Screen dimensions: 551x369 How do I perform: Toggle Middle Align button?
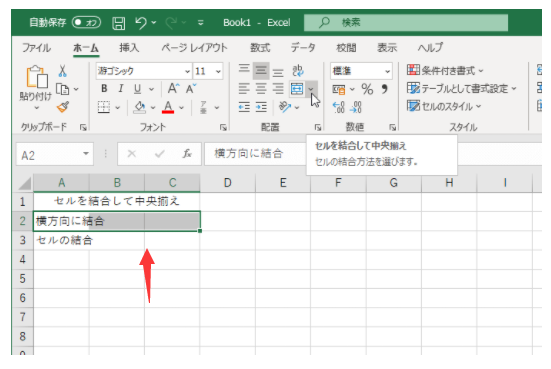coord(261,71)
